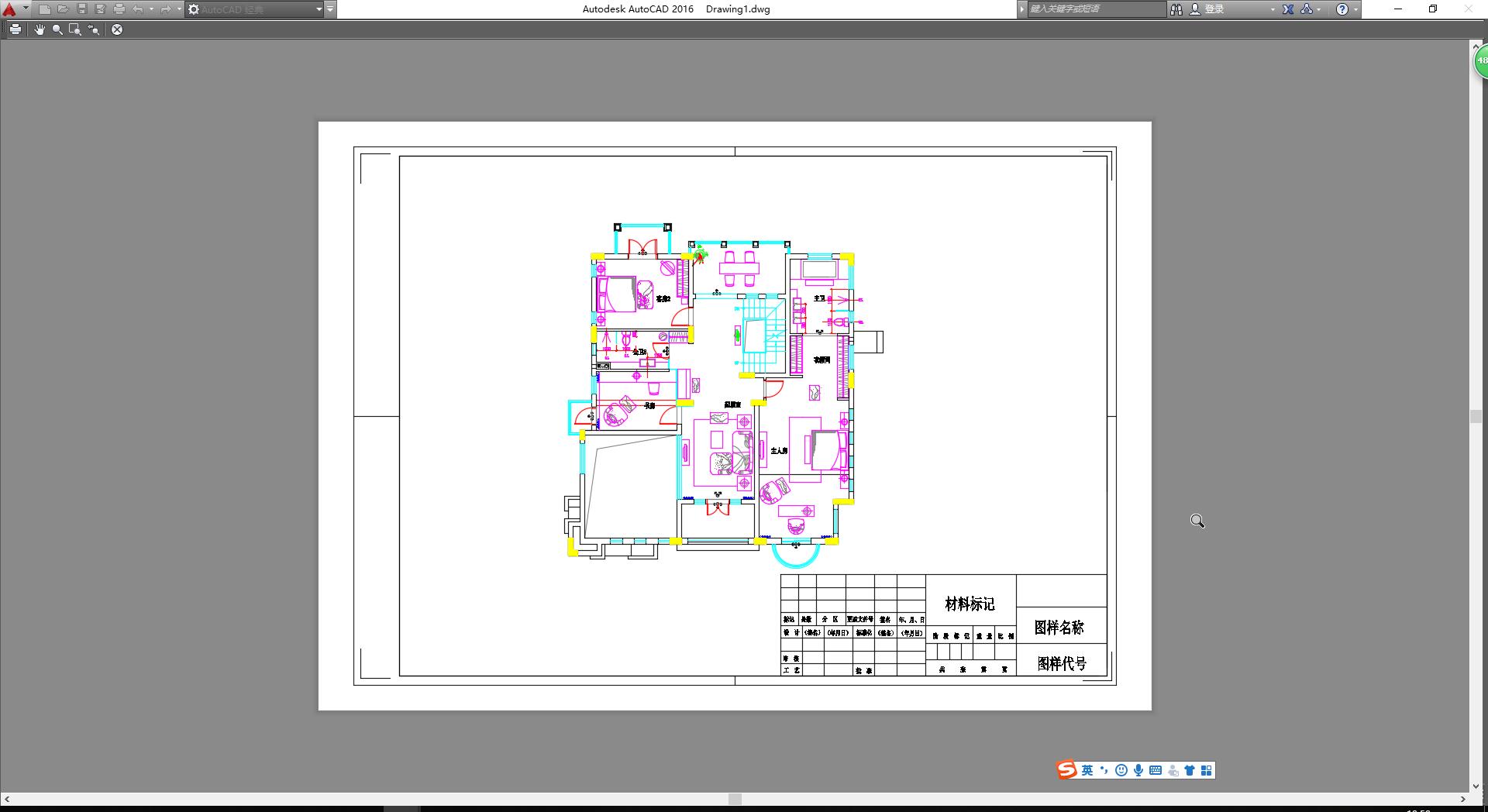
Task: Select the Zoom magnifier tool
Action: [x=57, y=29]
